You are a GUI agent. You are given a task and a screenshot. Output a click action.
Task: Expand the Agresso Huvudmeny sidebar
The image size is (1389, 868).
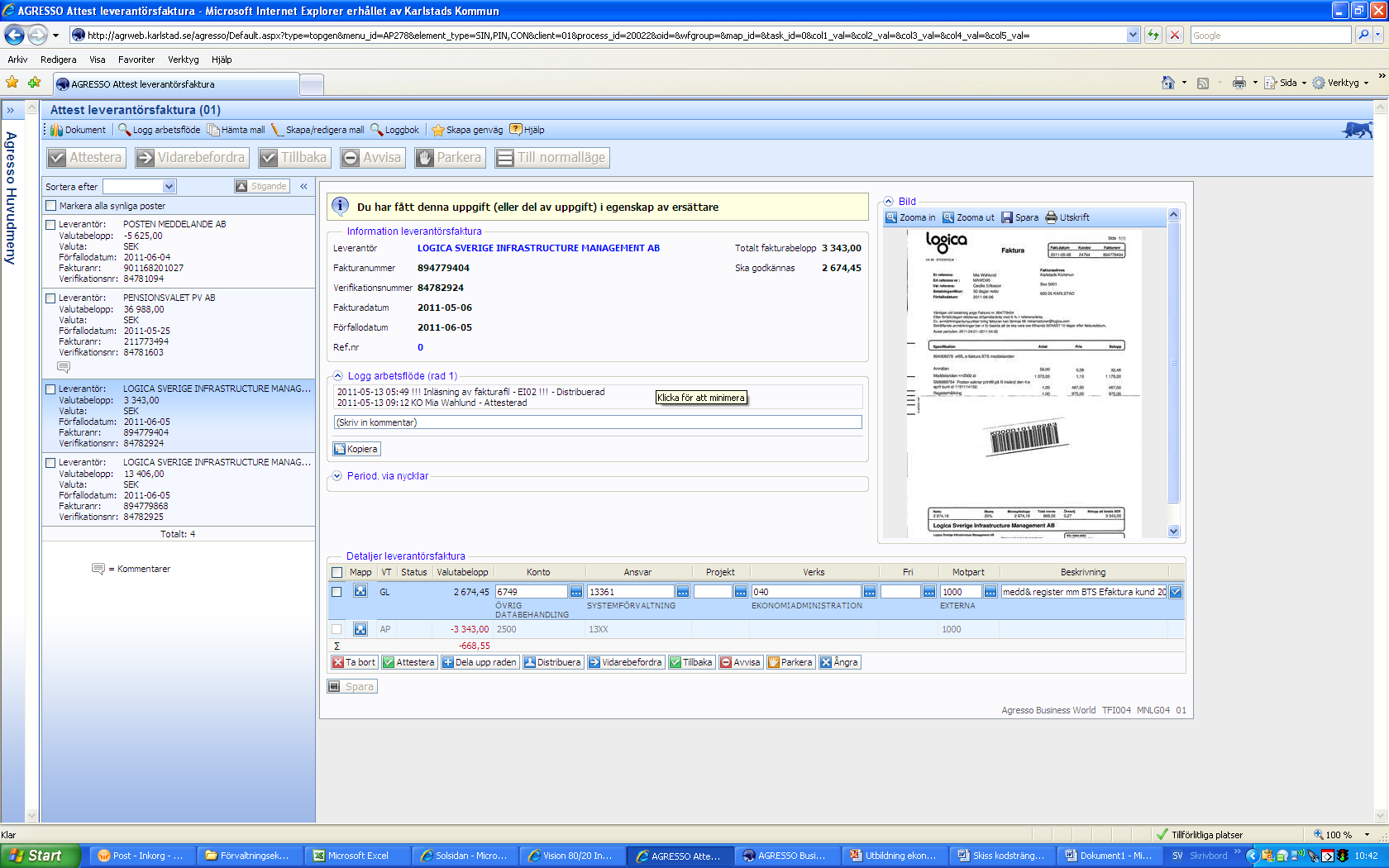pos(11,110)
